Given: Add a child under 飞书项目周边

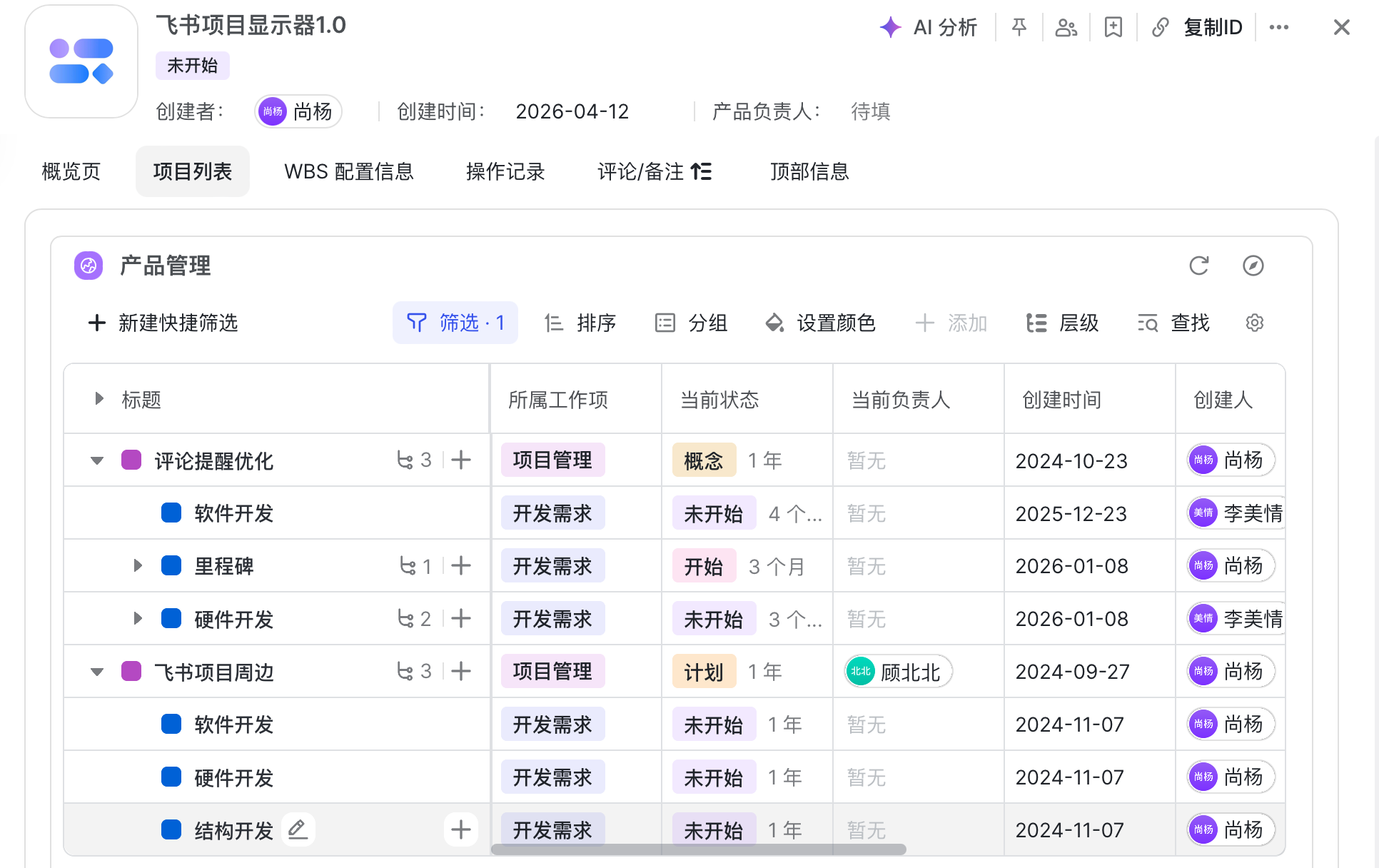Looking at the screenshot, I should click(x=461, y=671).
